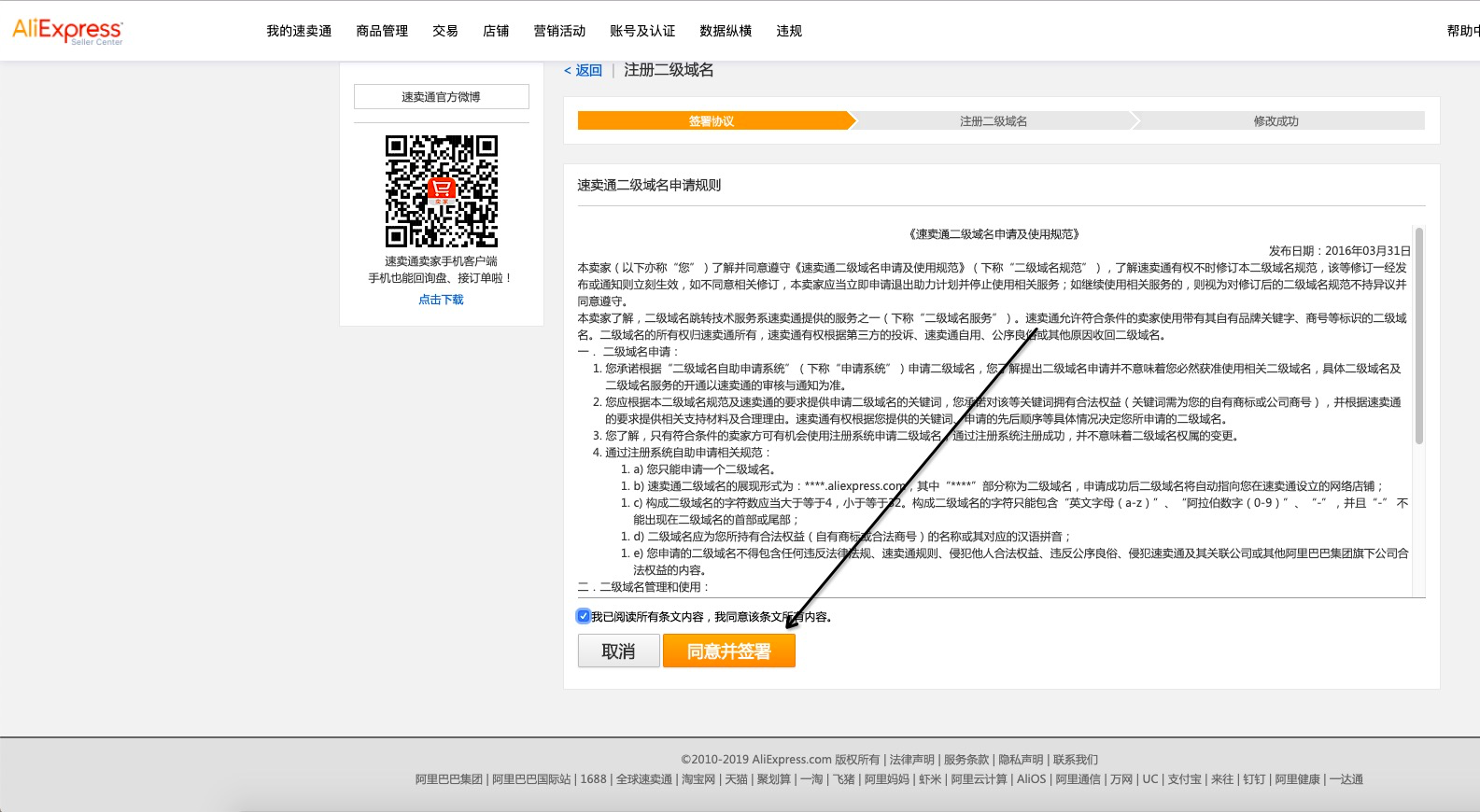The width and height of the screenshot is (1480, 812).
Task: Click the agreement text scrollbar
Action: tap(1419, 336)
